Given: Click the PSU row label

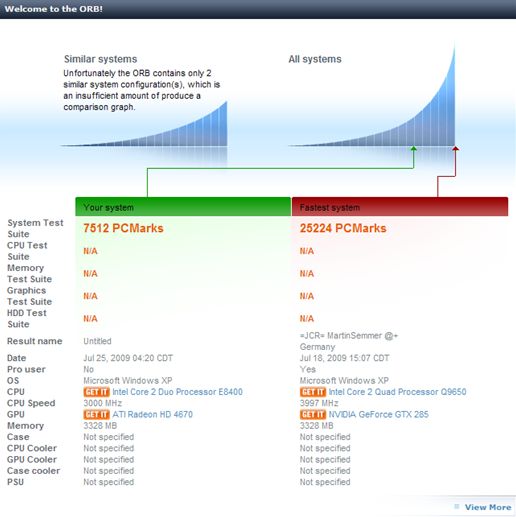Looking at the screenshot, I should [x=15, y=482].
